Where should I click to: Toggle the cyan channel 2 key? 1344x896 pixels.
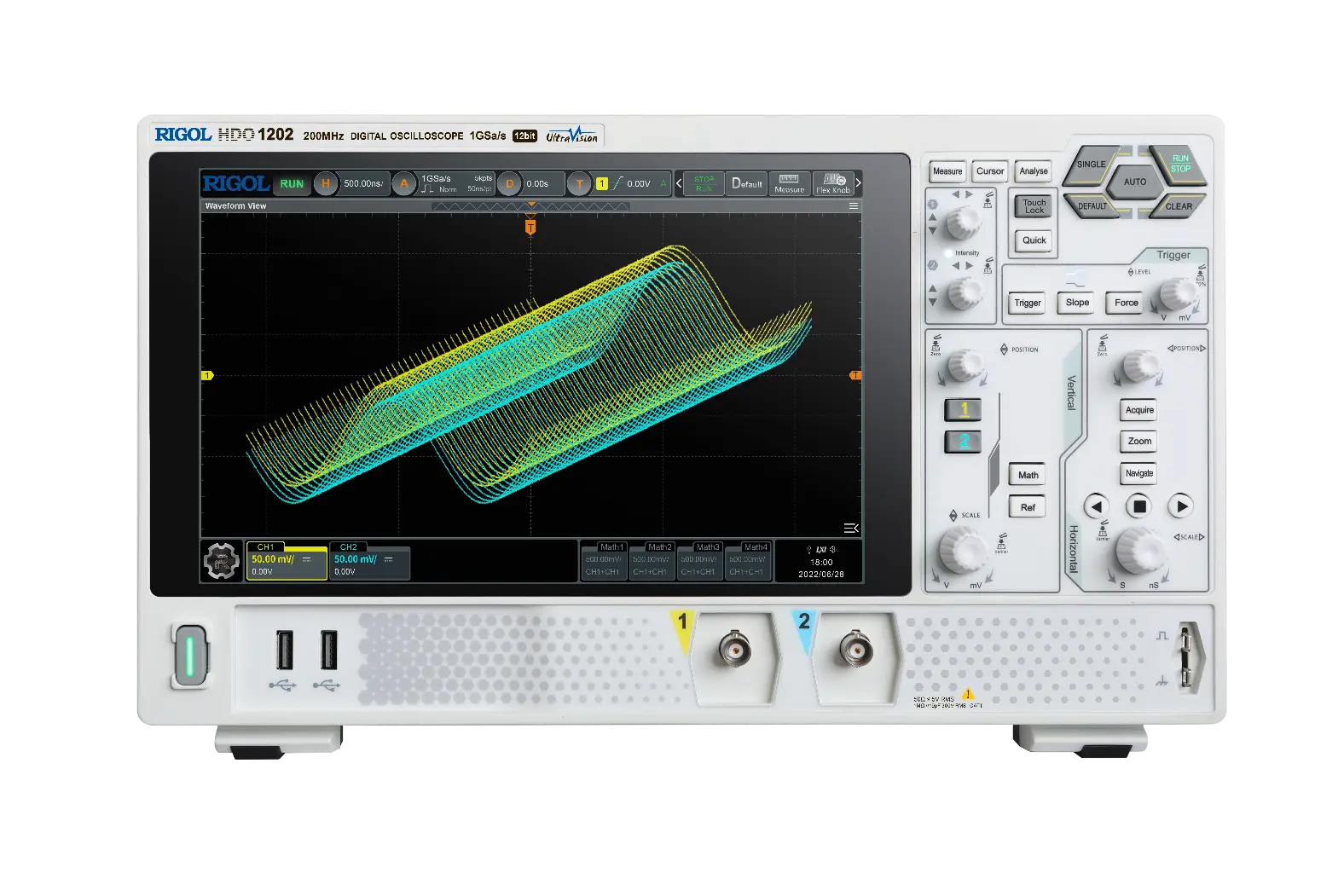coord(964,442)
